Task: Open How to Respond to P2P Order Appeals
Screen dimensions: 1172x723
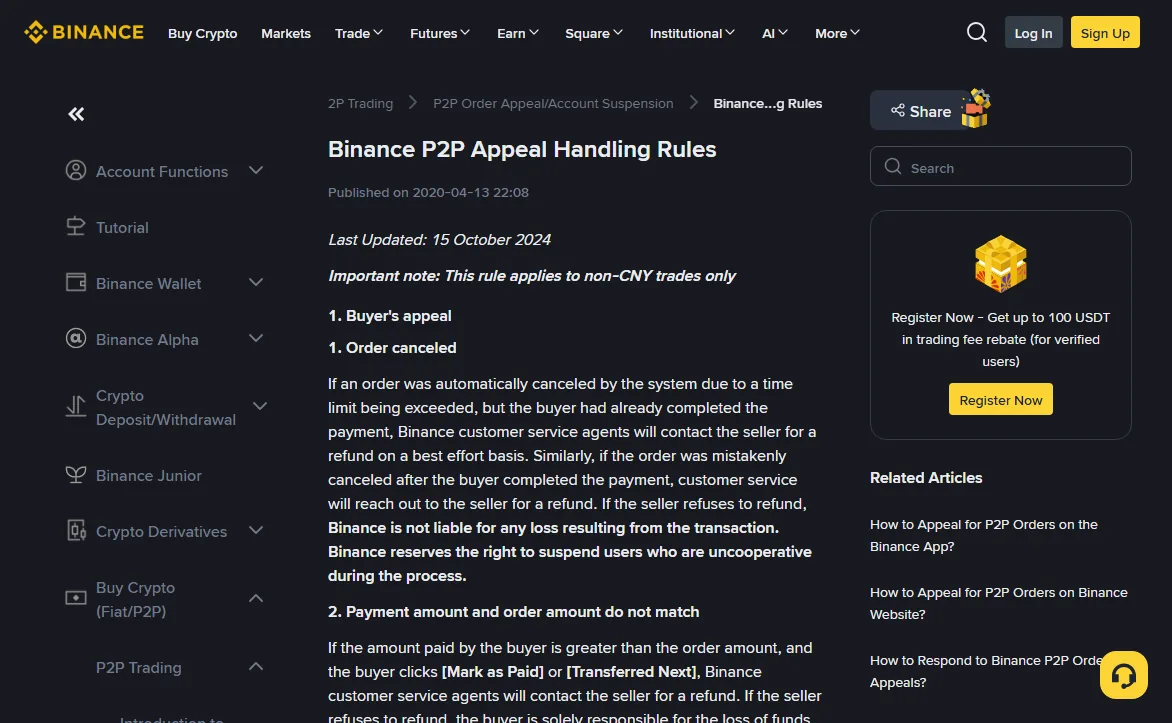Action: (x=986, y=671)
